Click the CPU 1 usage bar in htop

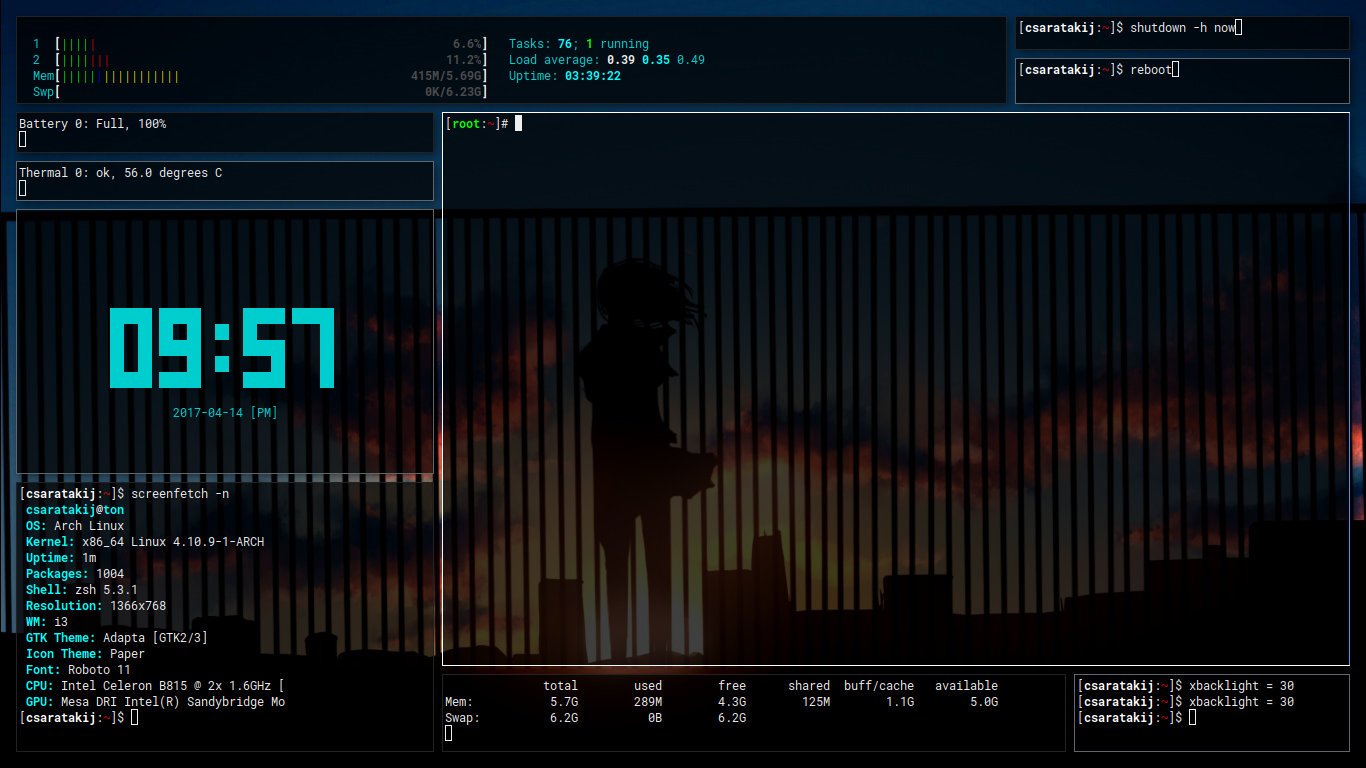270,44
